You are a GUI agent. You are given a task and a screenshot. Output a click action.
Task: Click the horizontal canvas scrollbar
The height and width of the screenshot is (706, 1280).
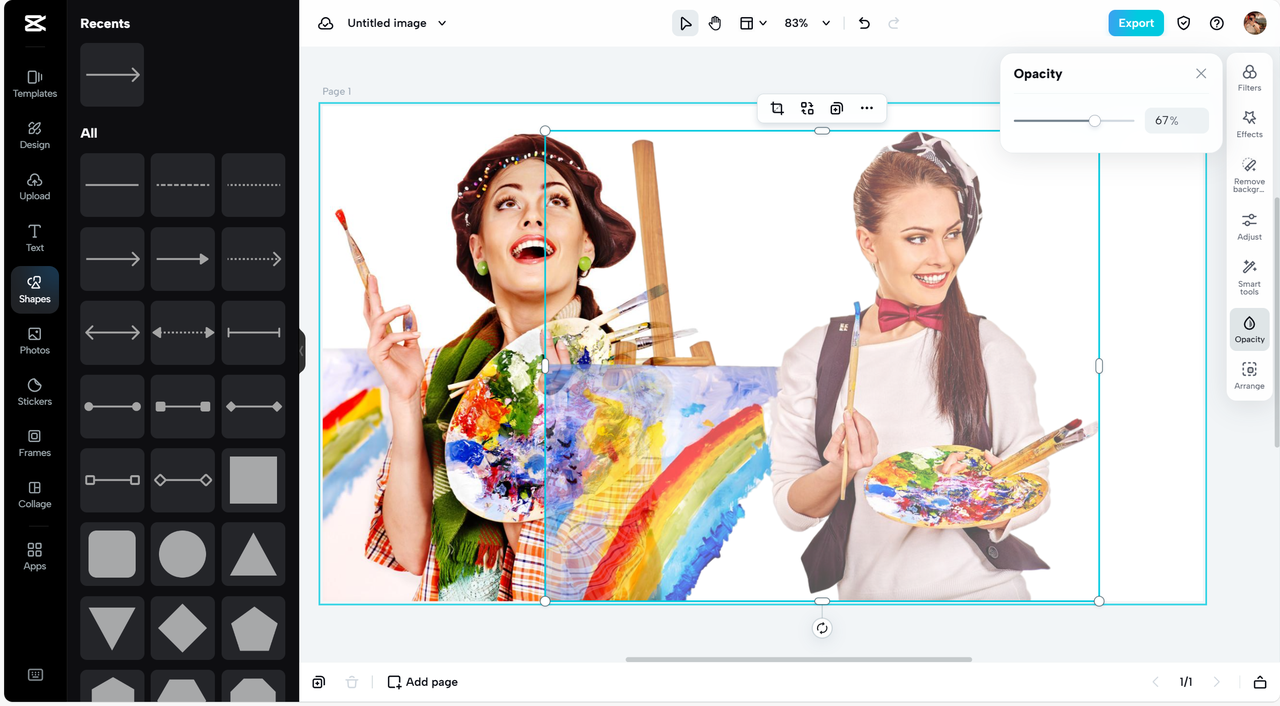(799, 659)
